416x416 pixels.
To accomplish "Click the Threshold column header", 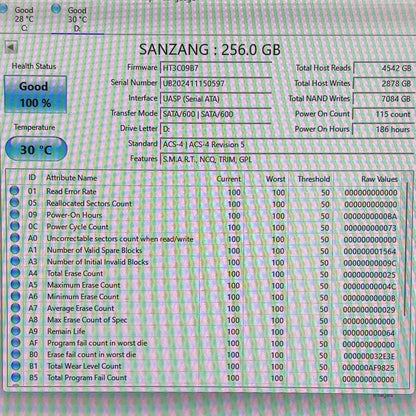I will pyautogui.click(x=314, y=179).
